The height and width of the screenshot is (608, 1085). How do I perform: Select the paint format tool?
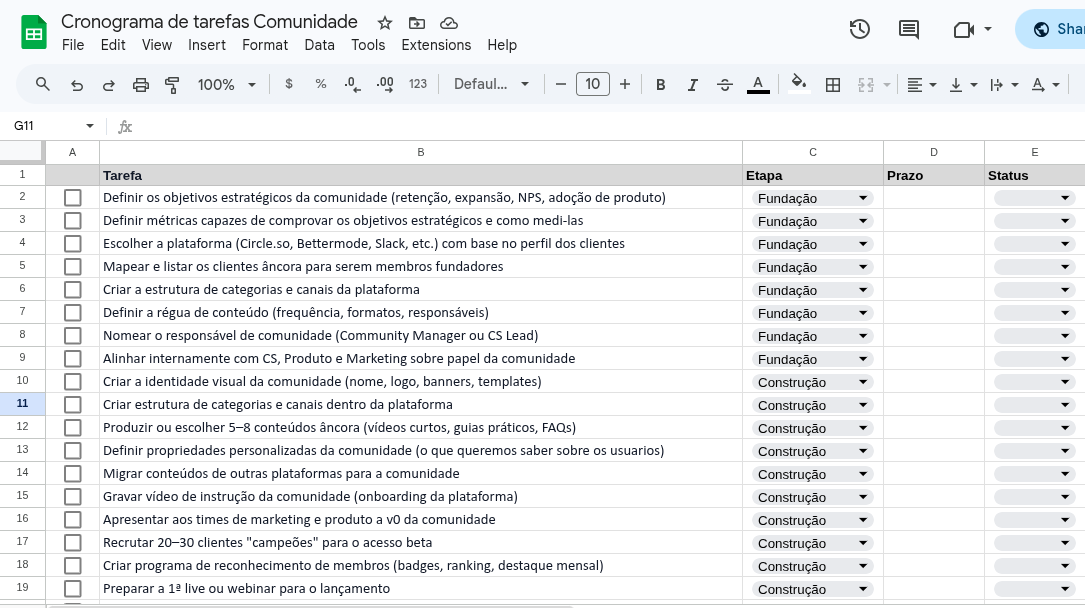[x=171, y=84]
